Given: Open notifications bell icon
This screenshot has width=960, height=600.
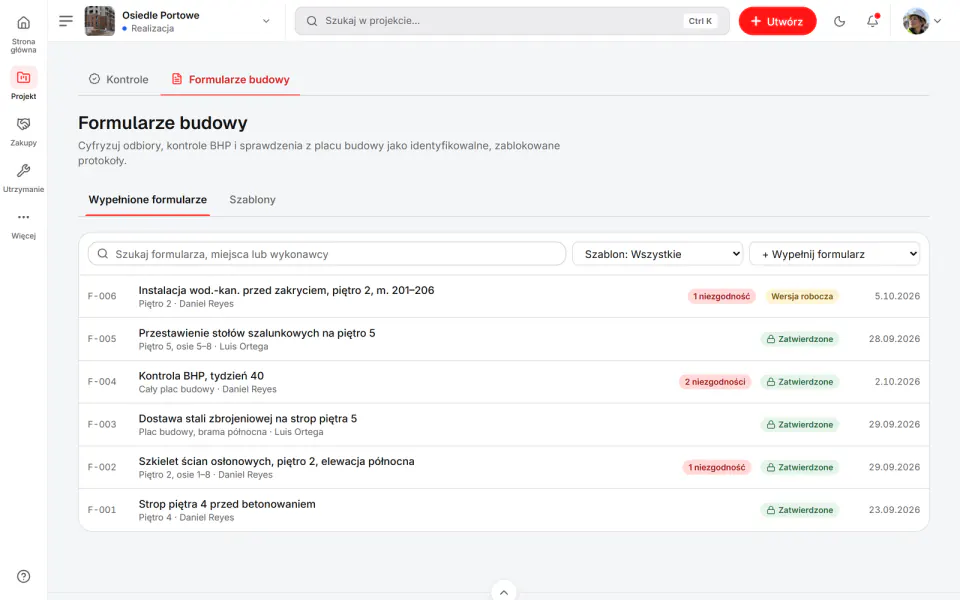Looking at the screenshot, I should [x=872, y=21].
